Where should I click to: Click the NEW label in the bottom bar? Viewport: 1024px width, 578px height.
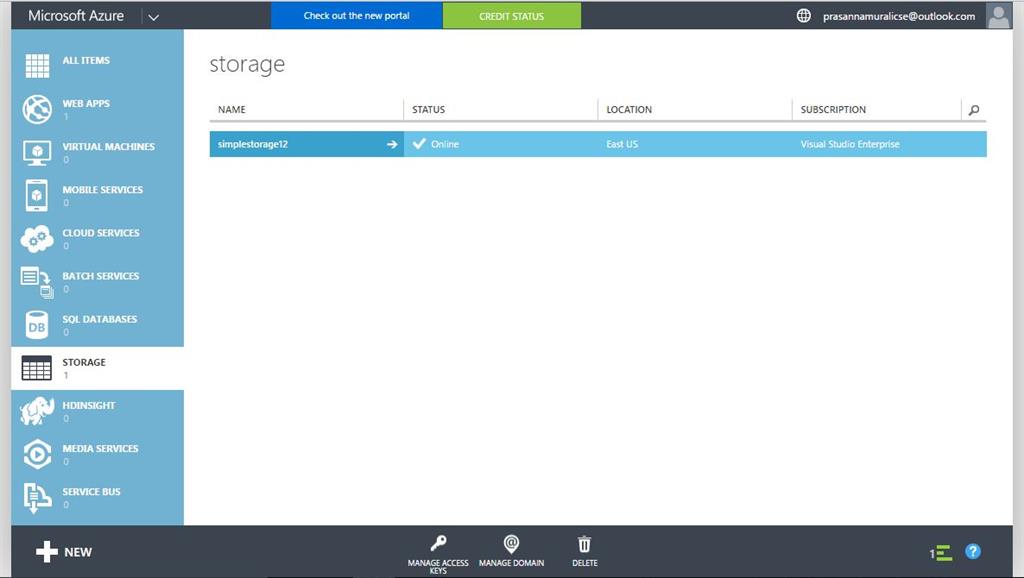[x=78, y=553]
